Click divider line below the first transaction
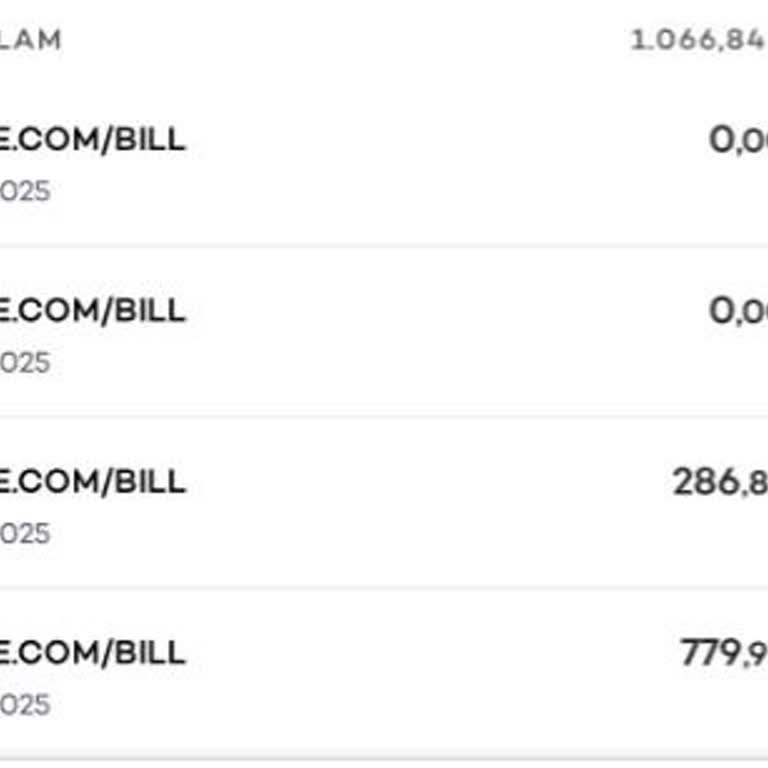The height and width of the screenshot is (768, 768). (384, 245)
